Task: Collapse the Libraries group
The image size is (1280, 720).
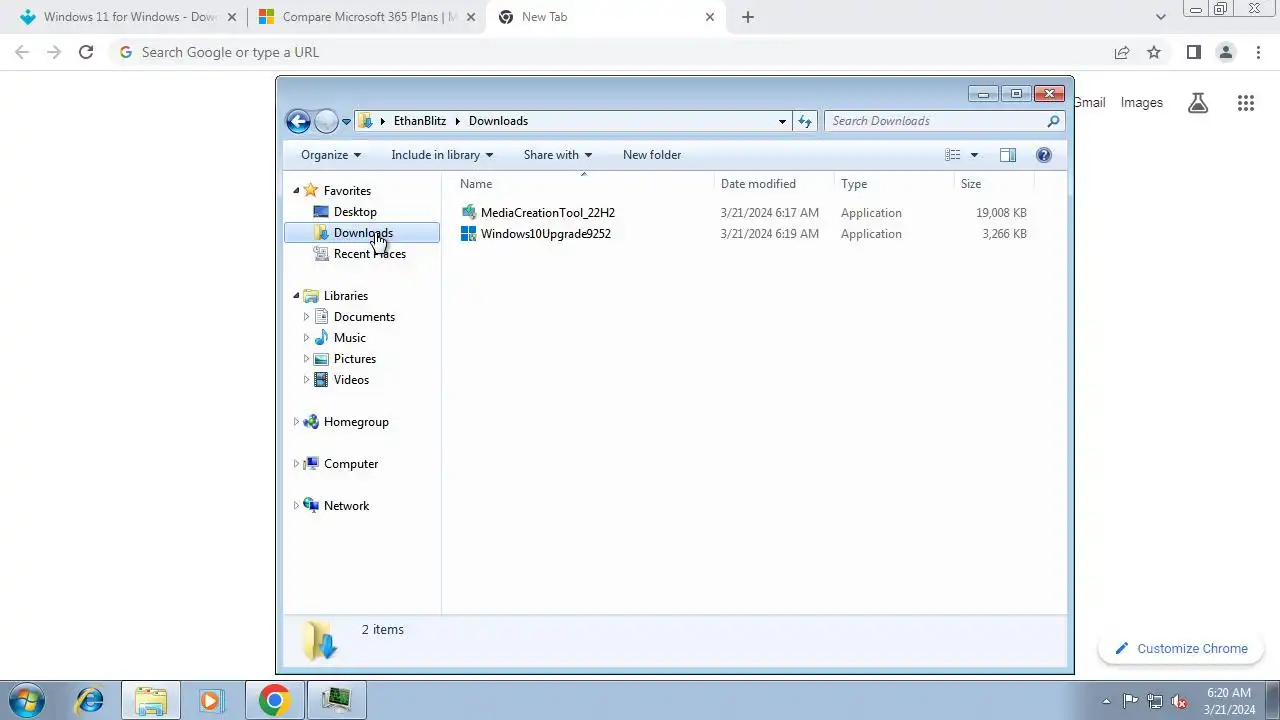Action: point(296,296)
